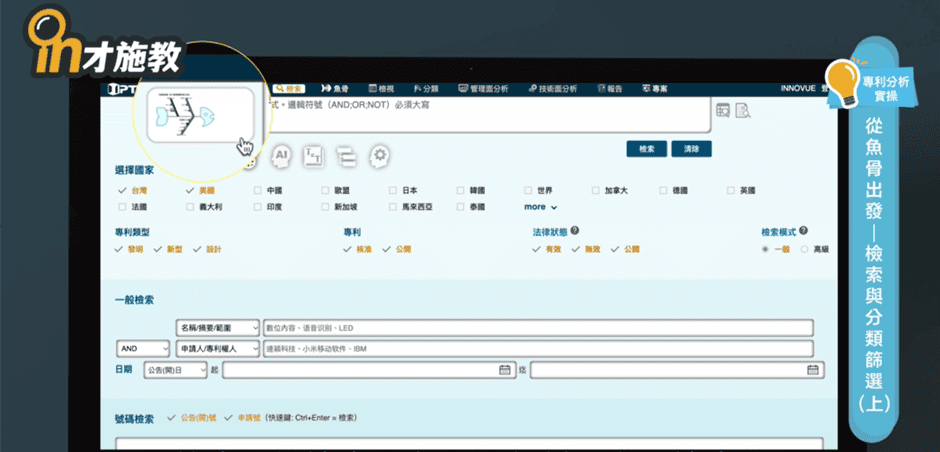This screenshot has width=940, height=452.
Task: Open the 名稱/摘要/範圍 field dropdown
Action: [217, 328]
